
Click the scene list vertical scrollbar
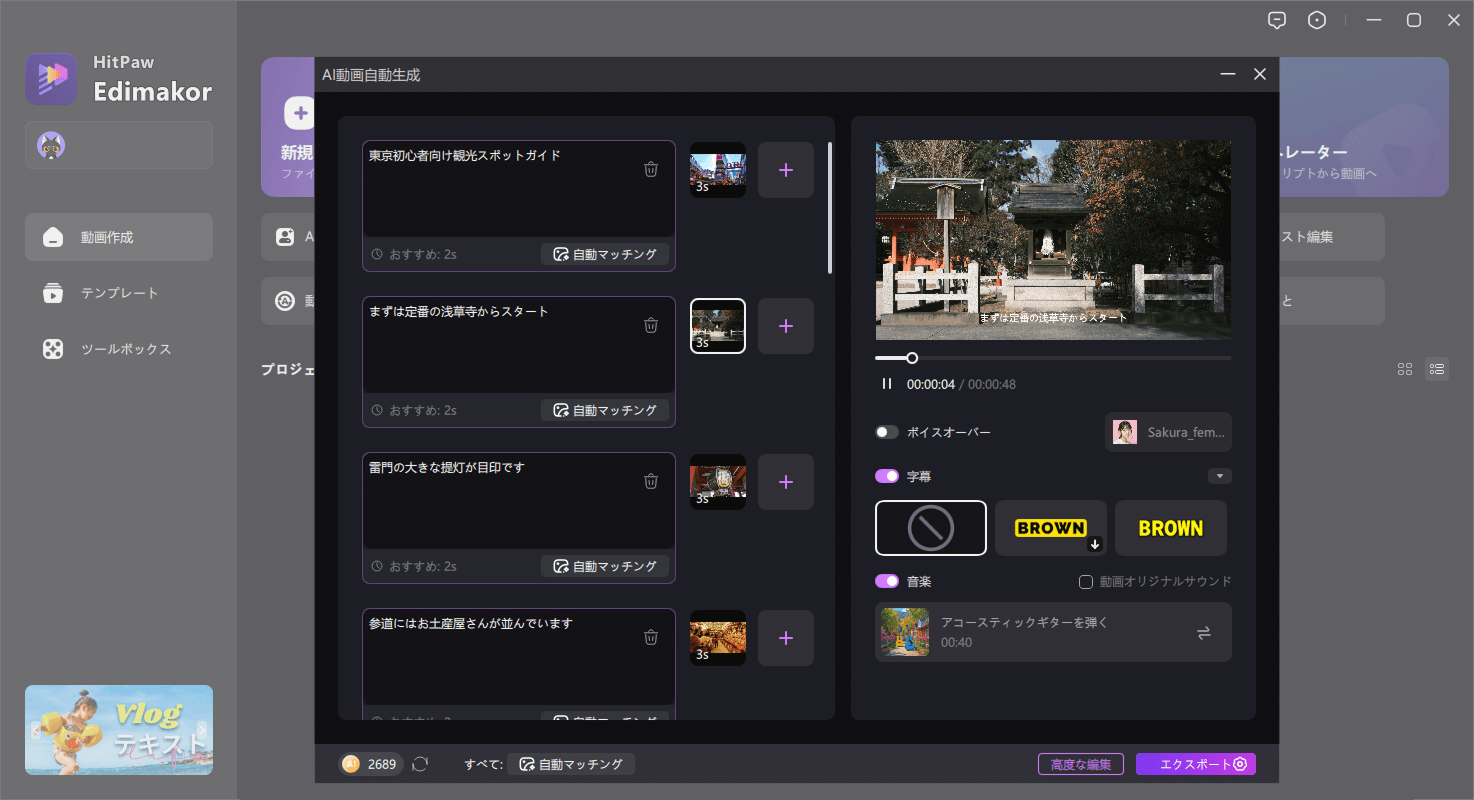click(830, 207)
